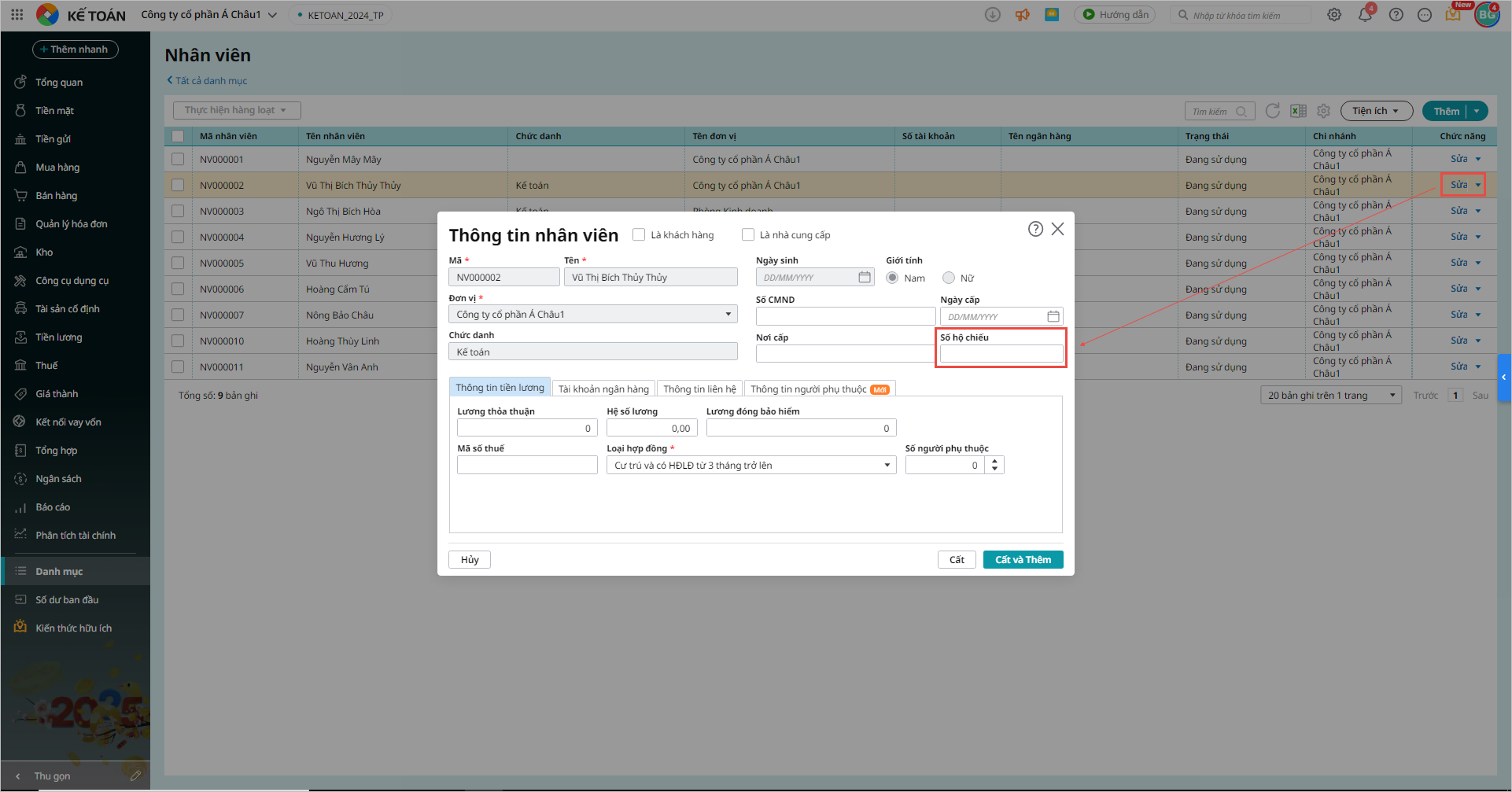The width and height of the screenshot is (1512, 792).
Task: Check the row NV000001 checkbox
Action: point(178,159)
